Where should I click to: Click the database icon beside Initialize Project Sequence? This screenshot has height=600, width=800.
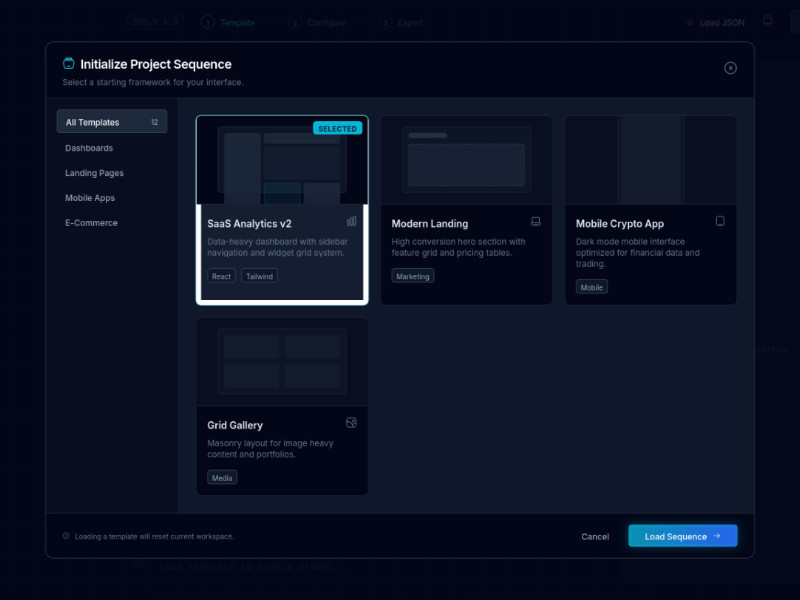69,64
